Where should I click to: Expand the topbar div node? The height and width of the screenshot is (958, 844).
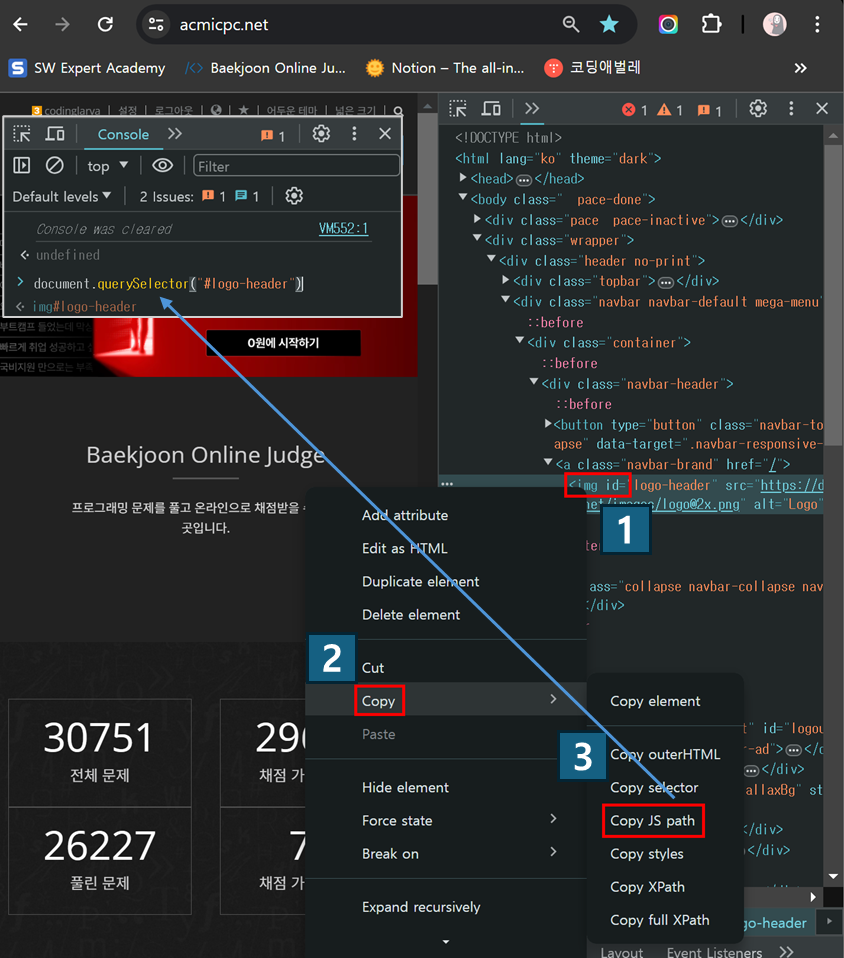[505, 280]
